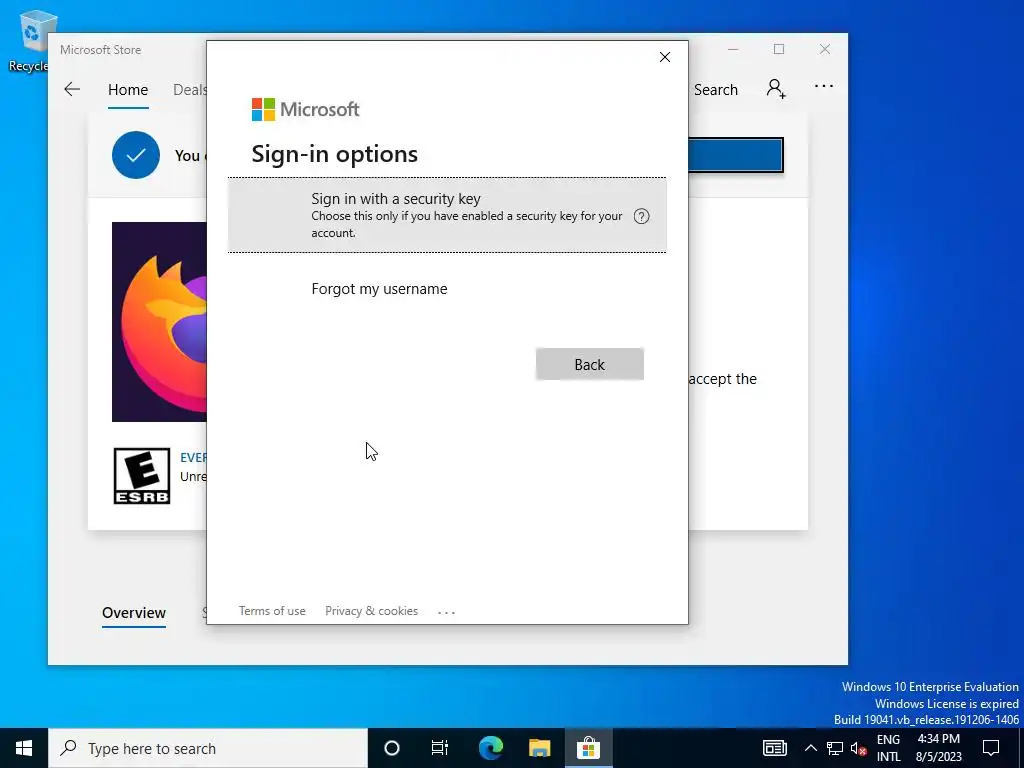The image size is (1024, 768).
Task: Click the ENG INTL language indicator
Action: coord(888,748)
